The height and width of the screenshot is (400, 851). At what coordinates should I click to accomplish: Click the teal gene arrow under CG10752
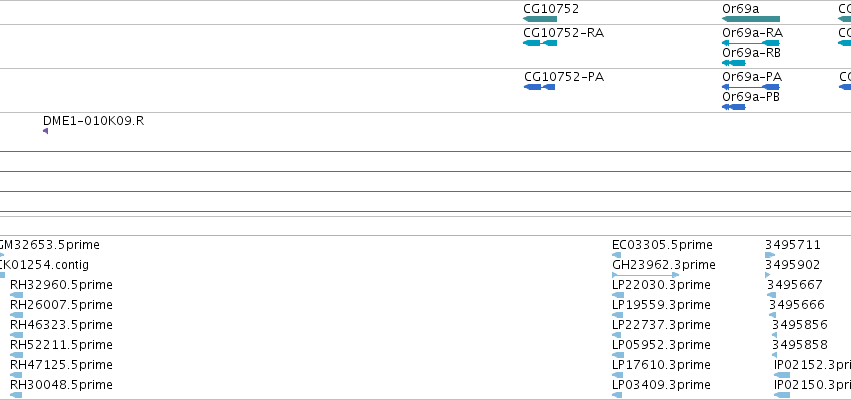540,19
